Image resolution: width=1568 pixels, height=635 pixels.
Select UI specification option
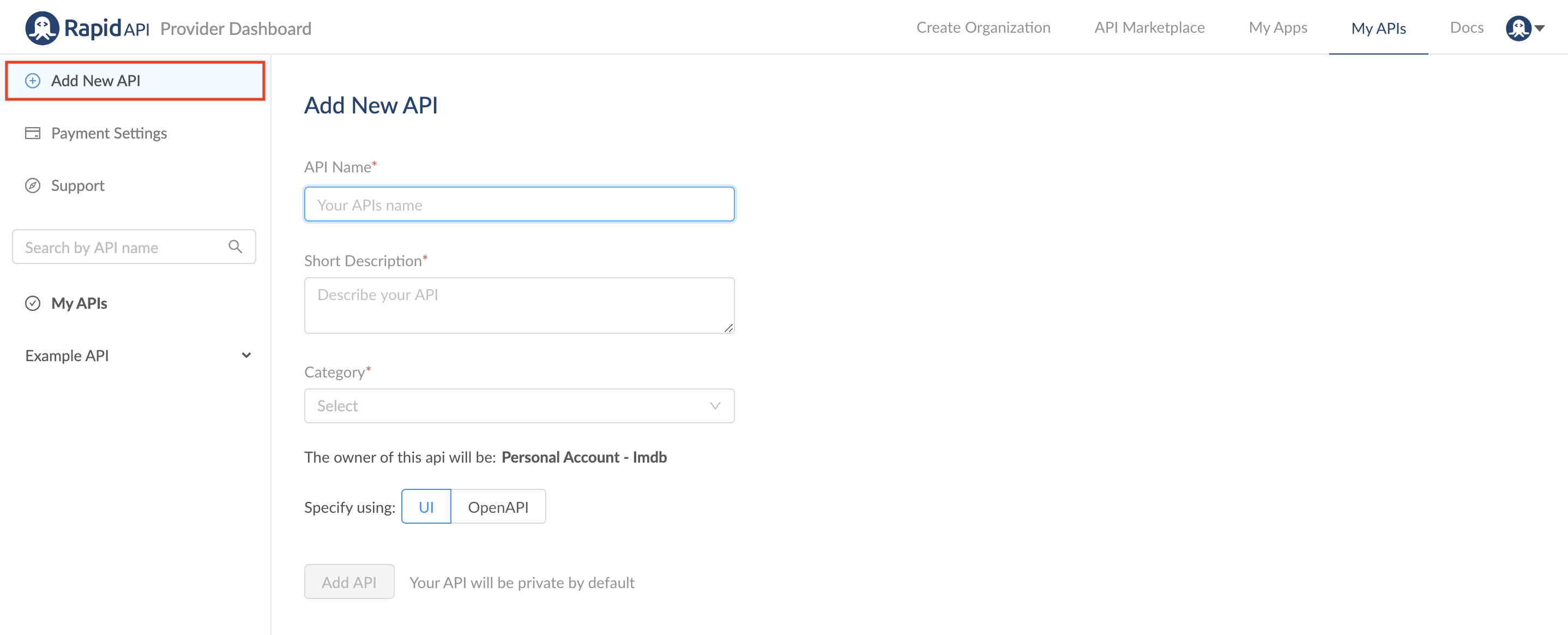tap(426, 507)
